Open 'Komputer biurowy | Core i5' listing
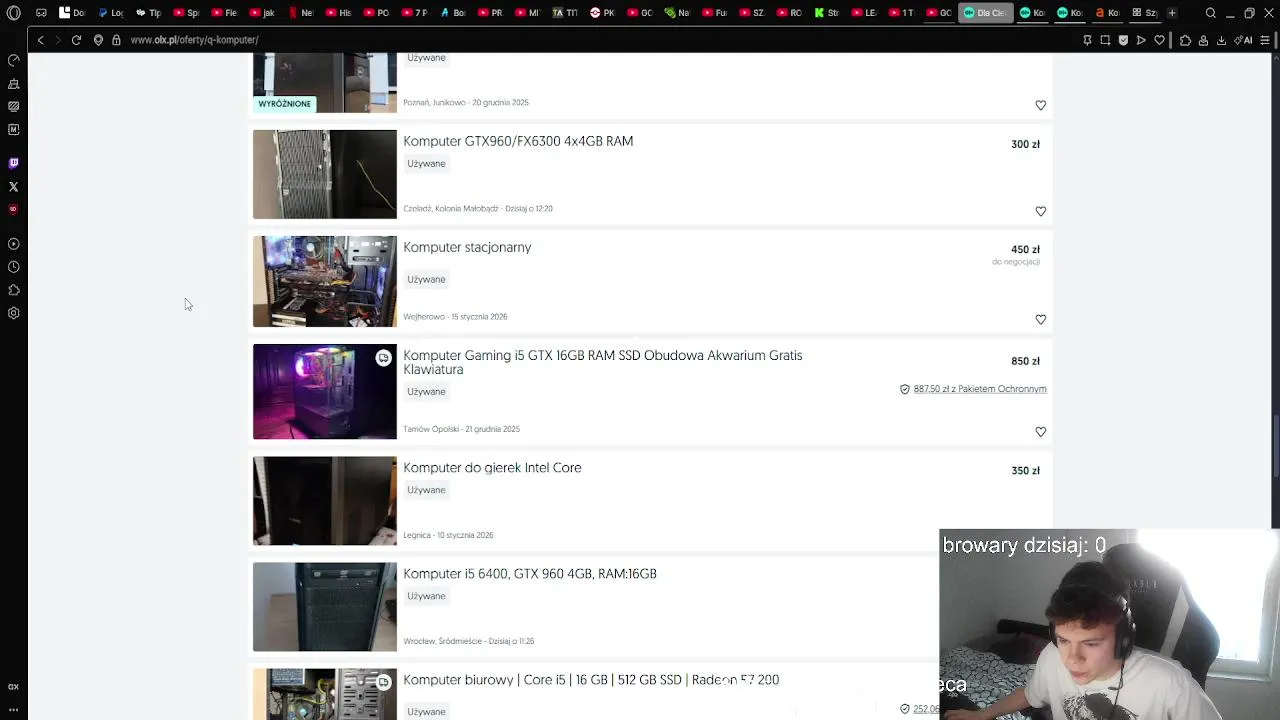Image resolution: width=1280 pixels, height=720 pixels. 591,680
